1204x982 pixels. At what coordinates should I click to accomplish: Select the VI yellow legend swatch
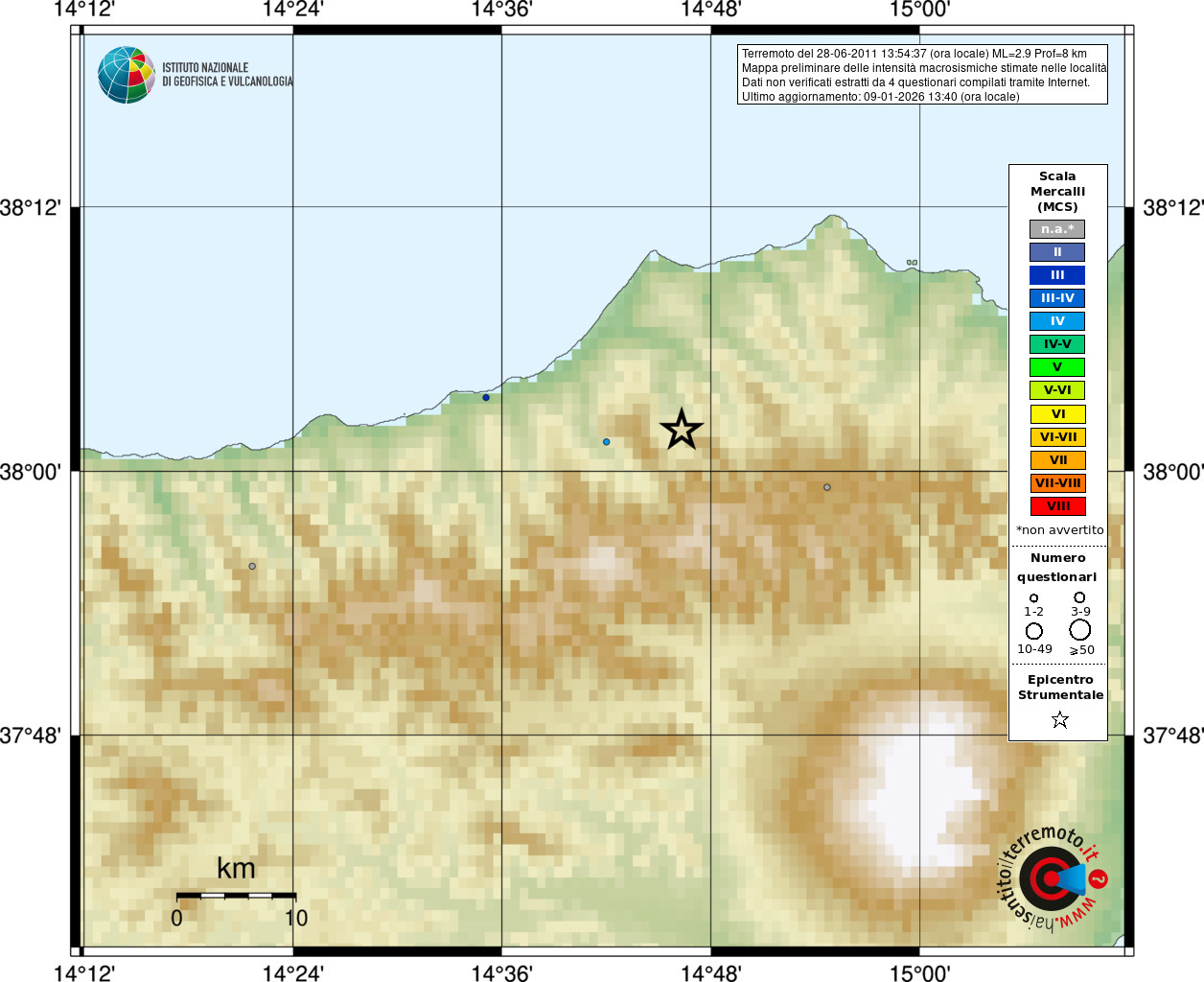(1057, 414)
